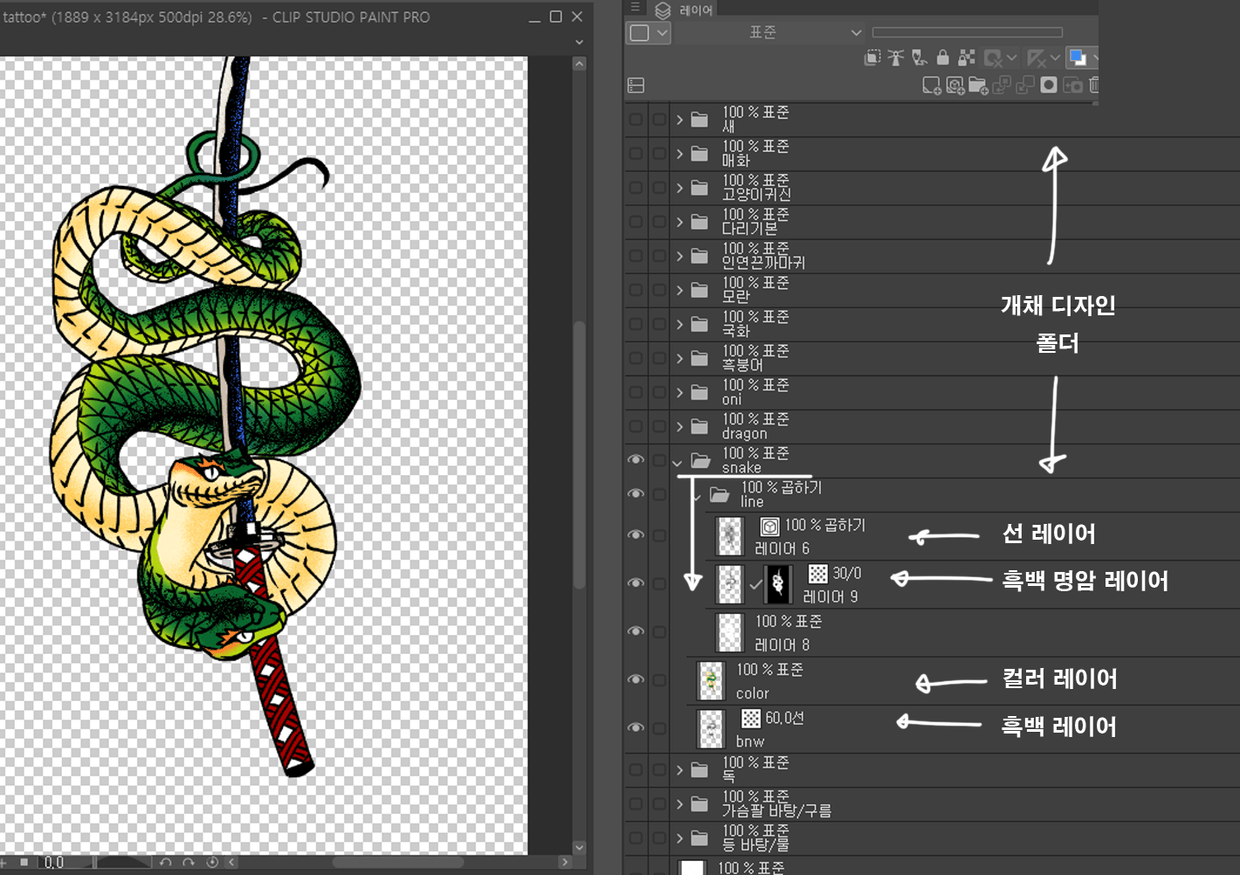Click the Create Layer Mask icon
1240x875 pixels.
pos(1048,86)
